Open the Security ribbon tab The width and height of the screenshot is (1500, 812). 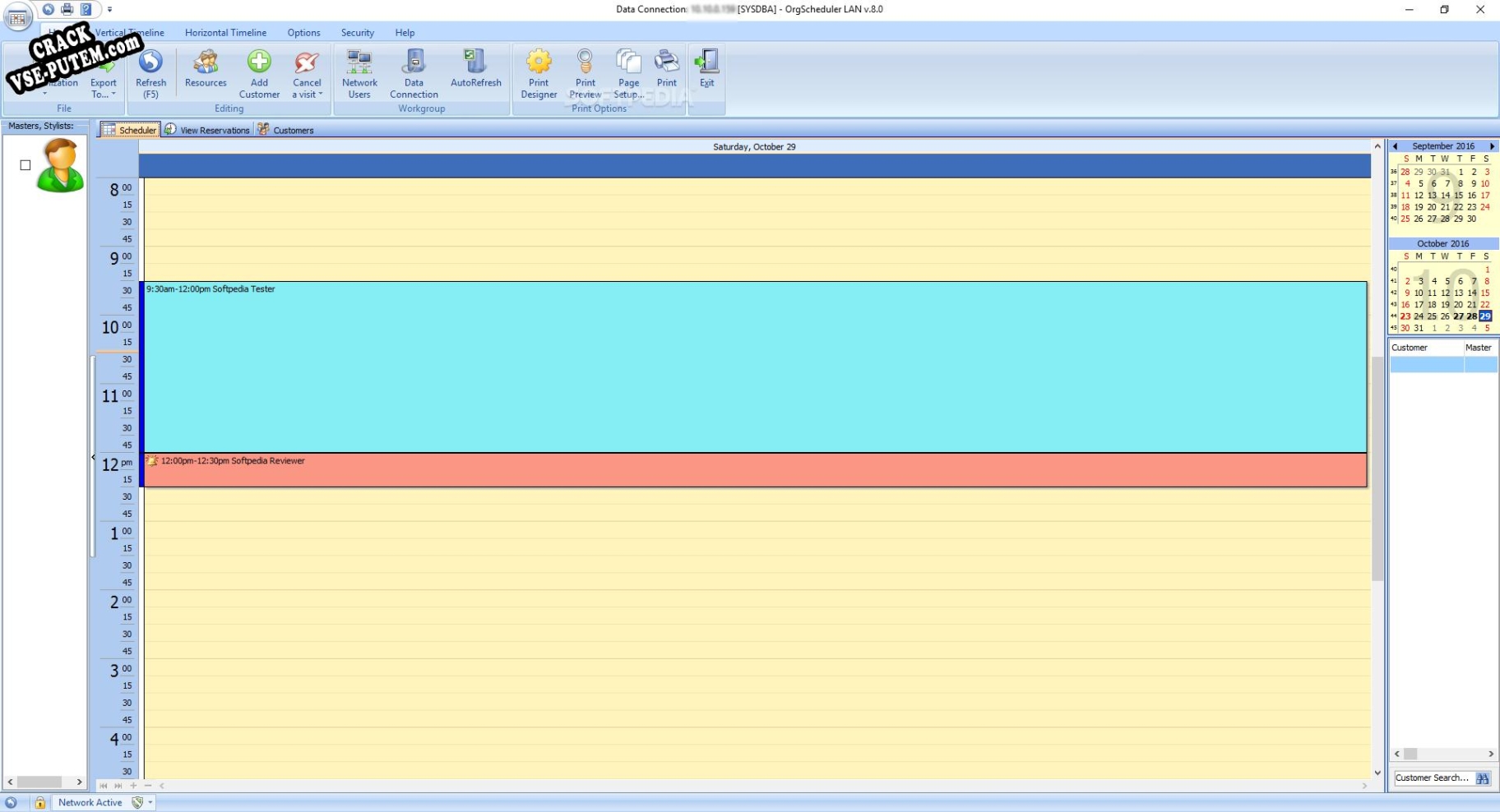pos(357,33)
